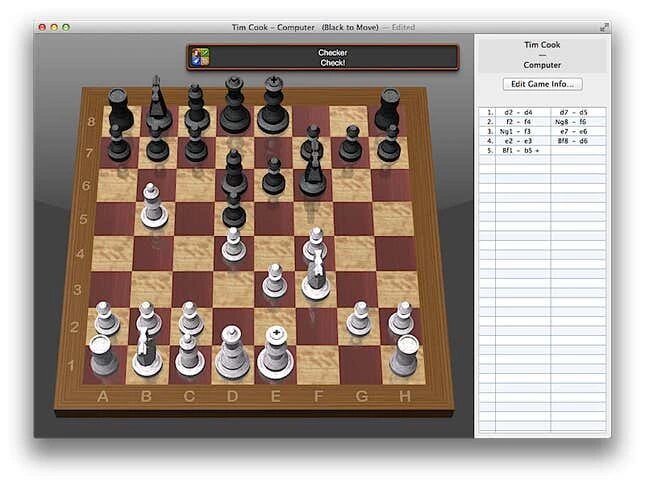Select the black knight on f6
This screenshot has width=645, height=485.
(313, 171)
